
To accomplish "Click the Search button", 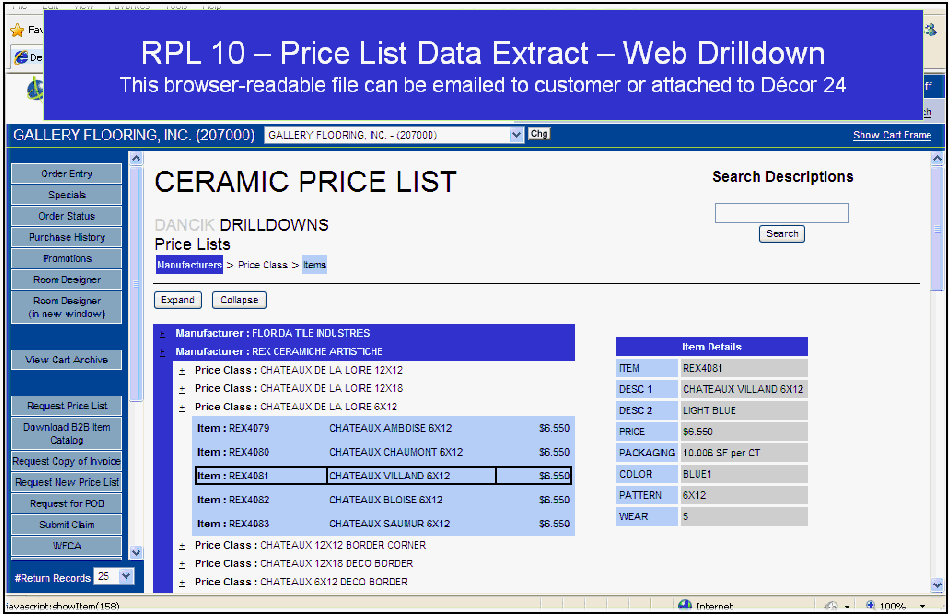I will (781, 234).
